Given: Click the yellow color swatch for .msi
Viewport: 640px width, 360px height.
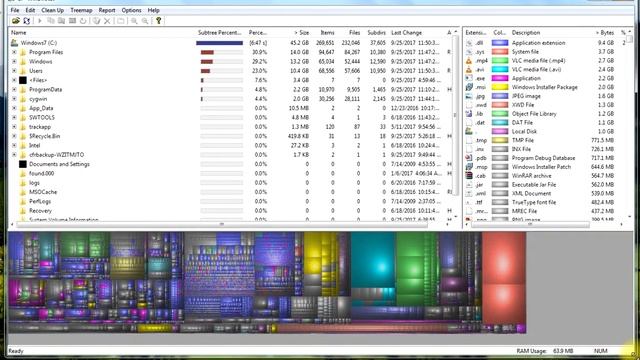Looking at the screenshot, I should click(x=500, y=87).
